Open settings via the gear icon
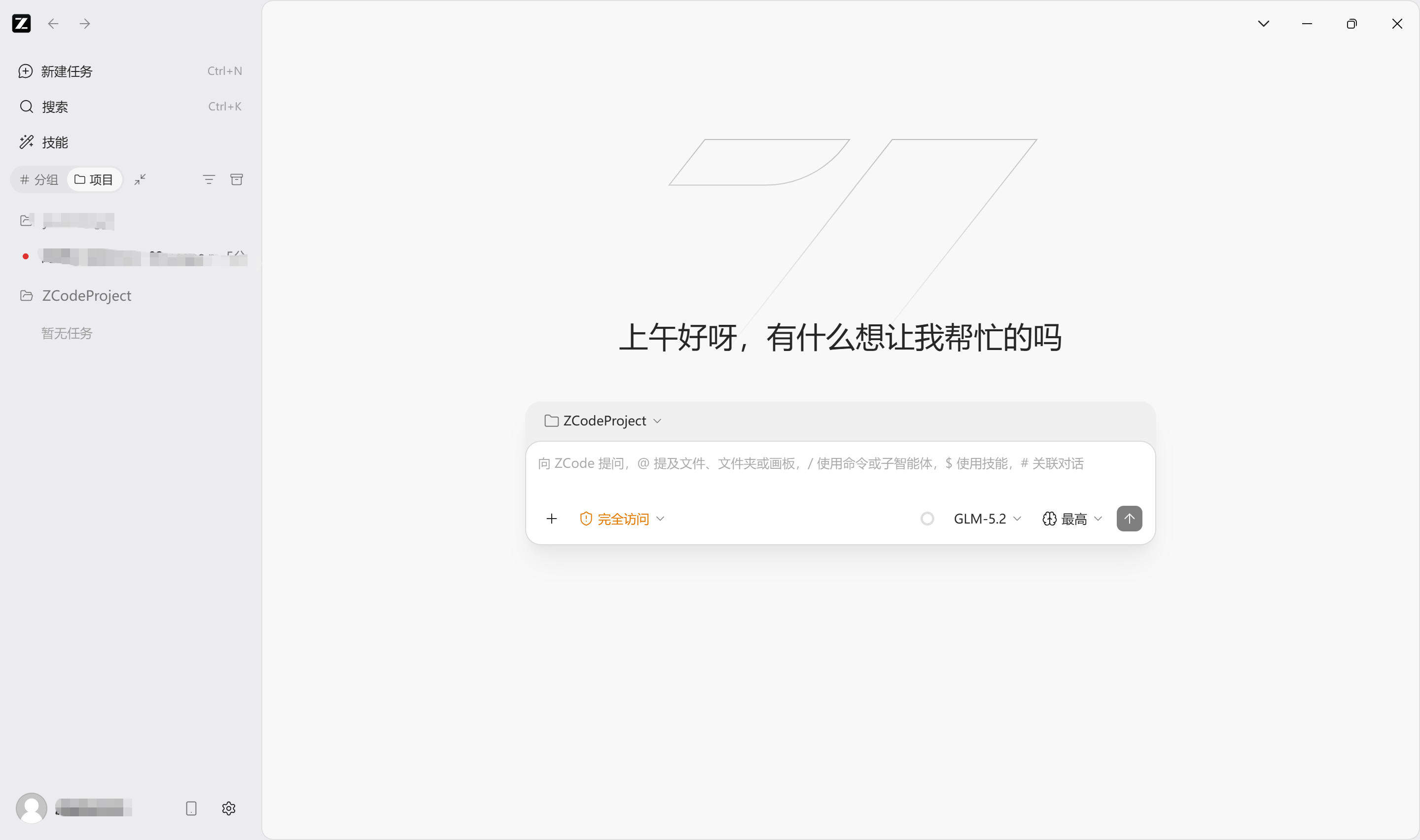This screenshot has width=1420, height=840. coord(229,808)
